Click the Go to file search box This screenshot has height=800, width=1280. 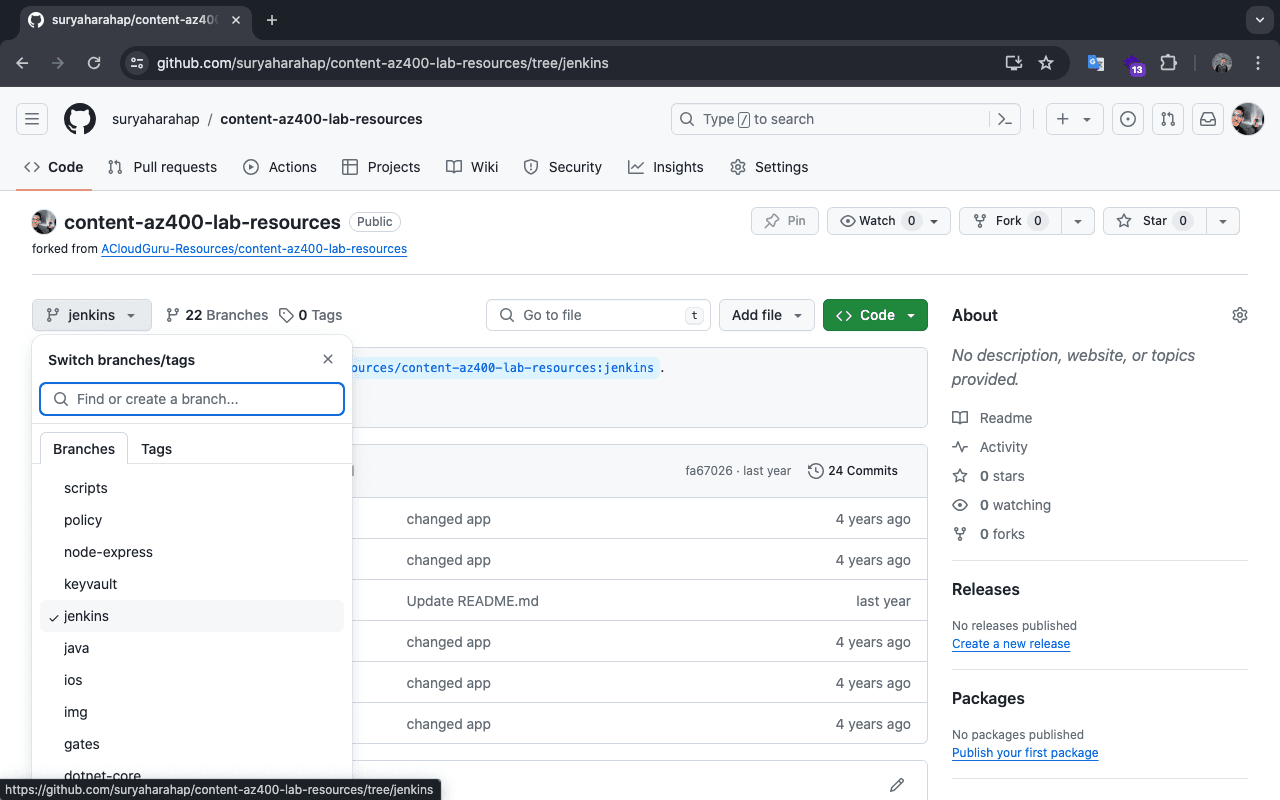pyautogui.click(x=598, y=315)
